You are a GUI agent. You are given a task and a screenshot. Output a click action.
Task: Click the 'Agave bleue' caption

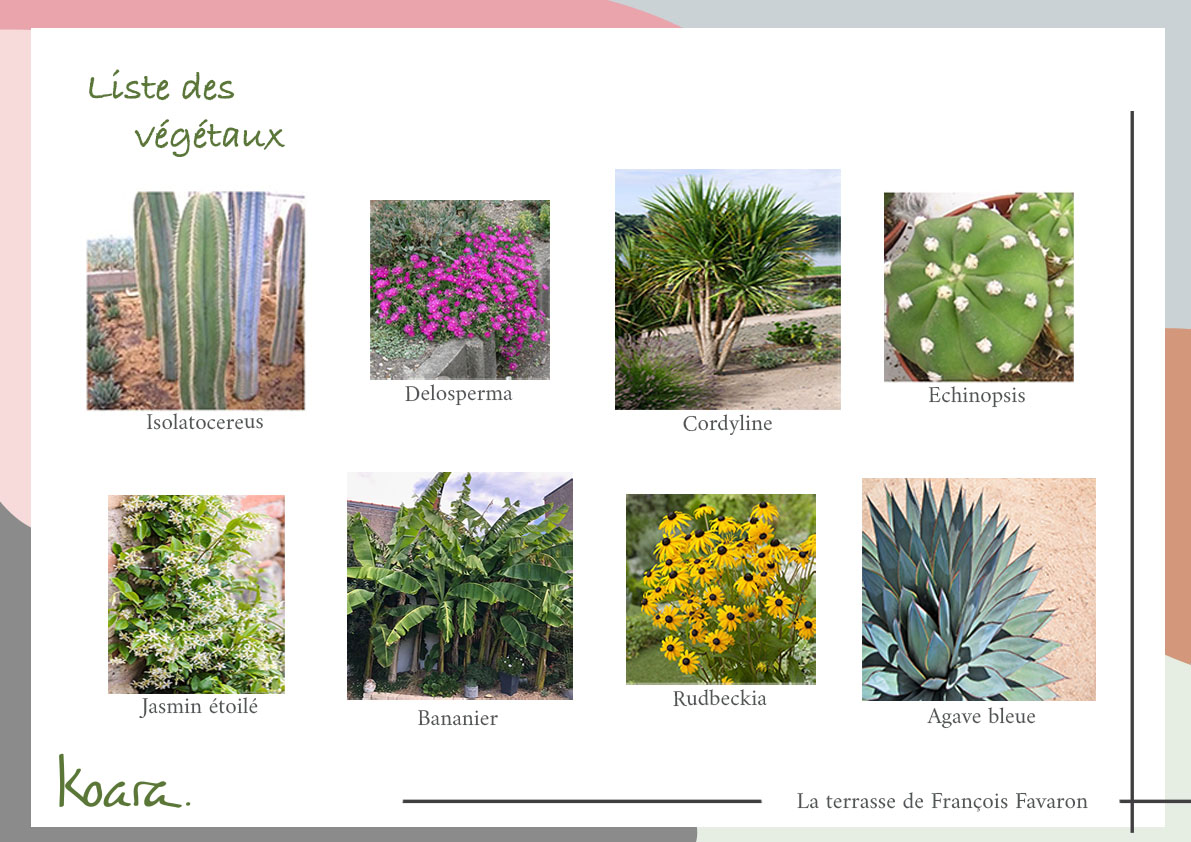pyautogui.click(x=981, y=717)
